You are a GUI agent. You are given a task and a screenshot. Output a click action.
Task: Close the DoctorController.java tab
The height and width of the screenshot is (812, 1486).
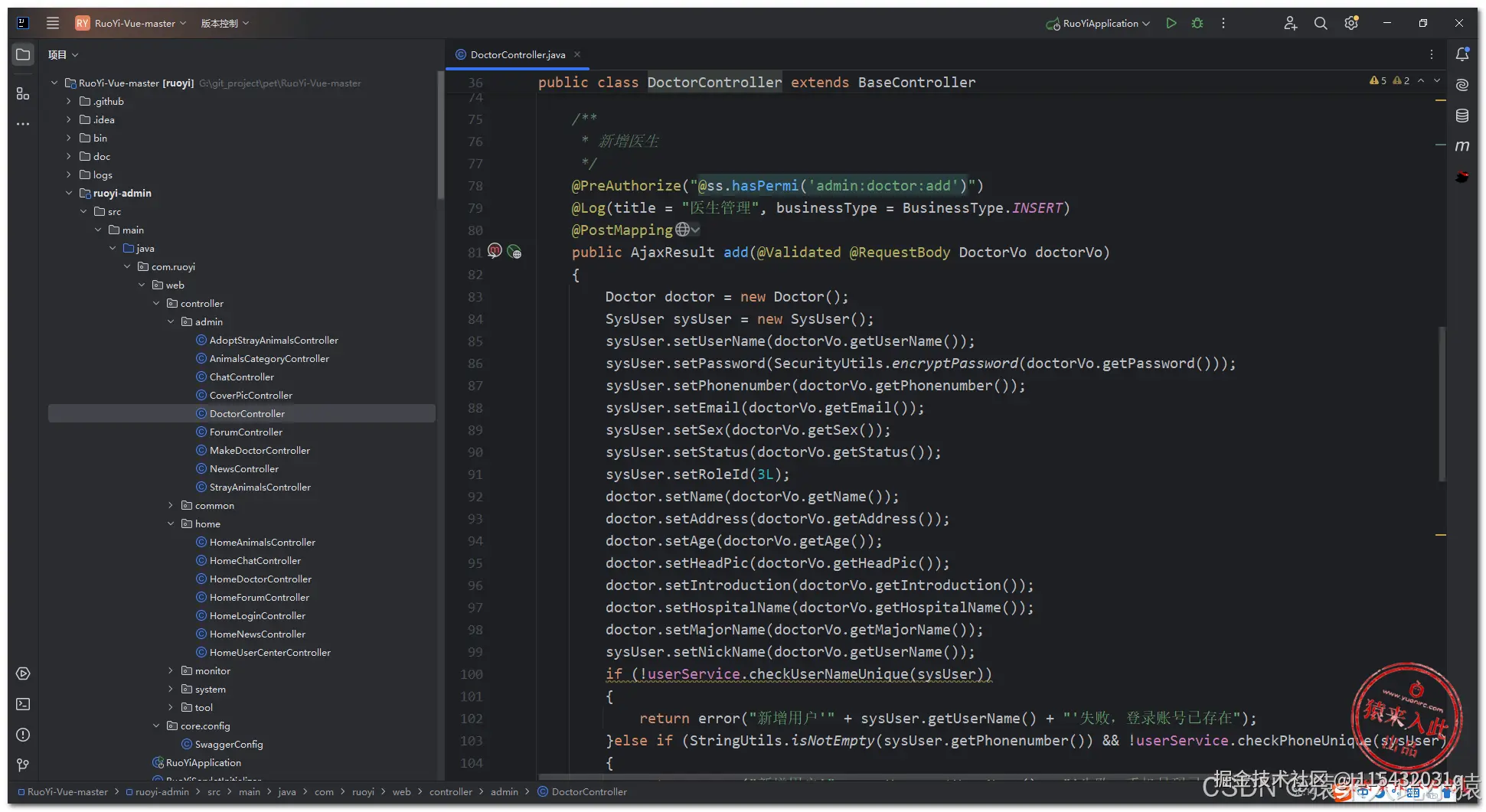click(x=577, y=54)
